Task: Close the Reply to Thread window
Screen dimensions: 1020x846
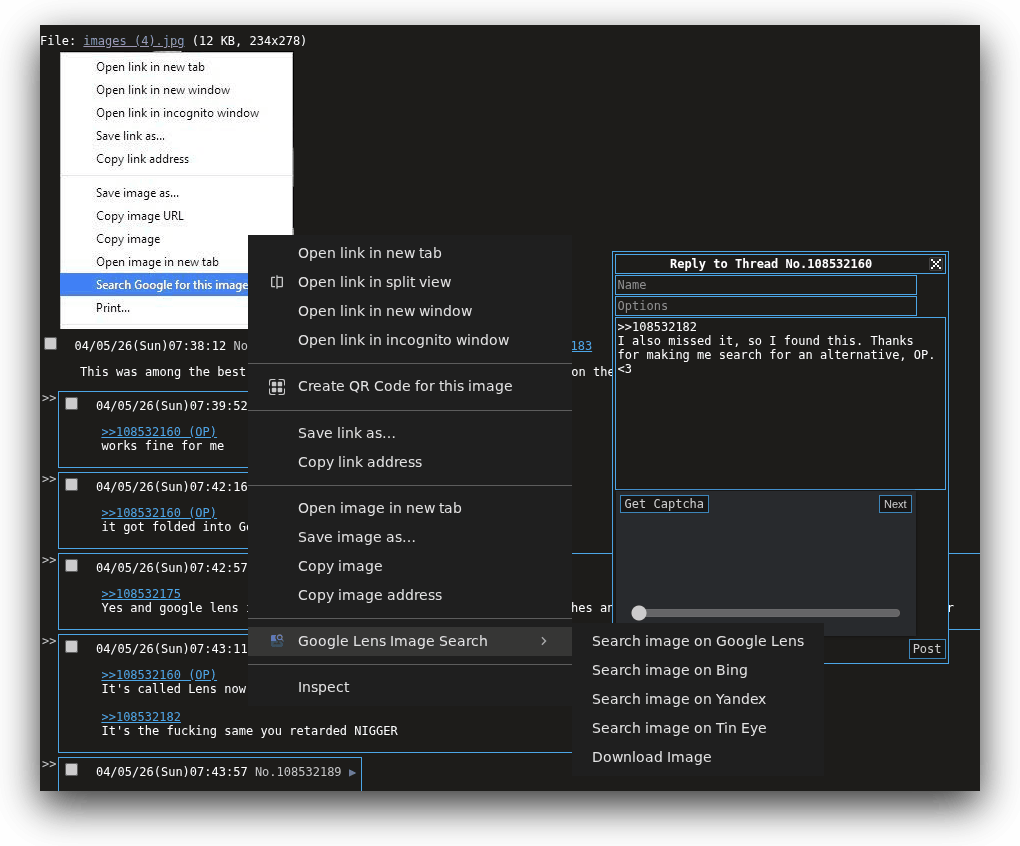Action: tap(935, 263)
